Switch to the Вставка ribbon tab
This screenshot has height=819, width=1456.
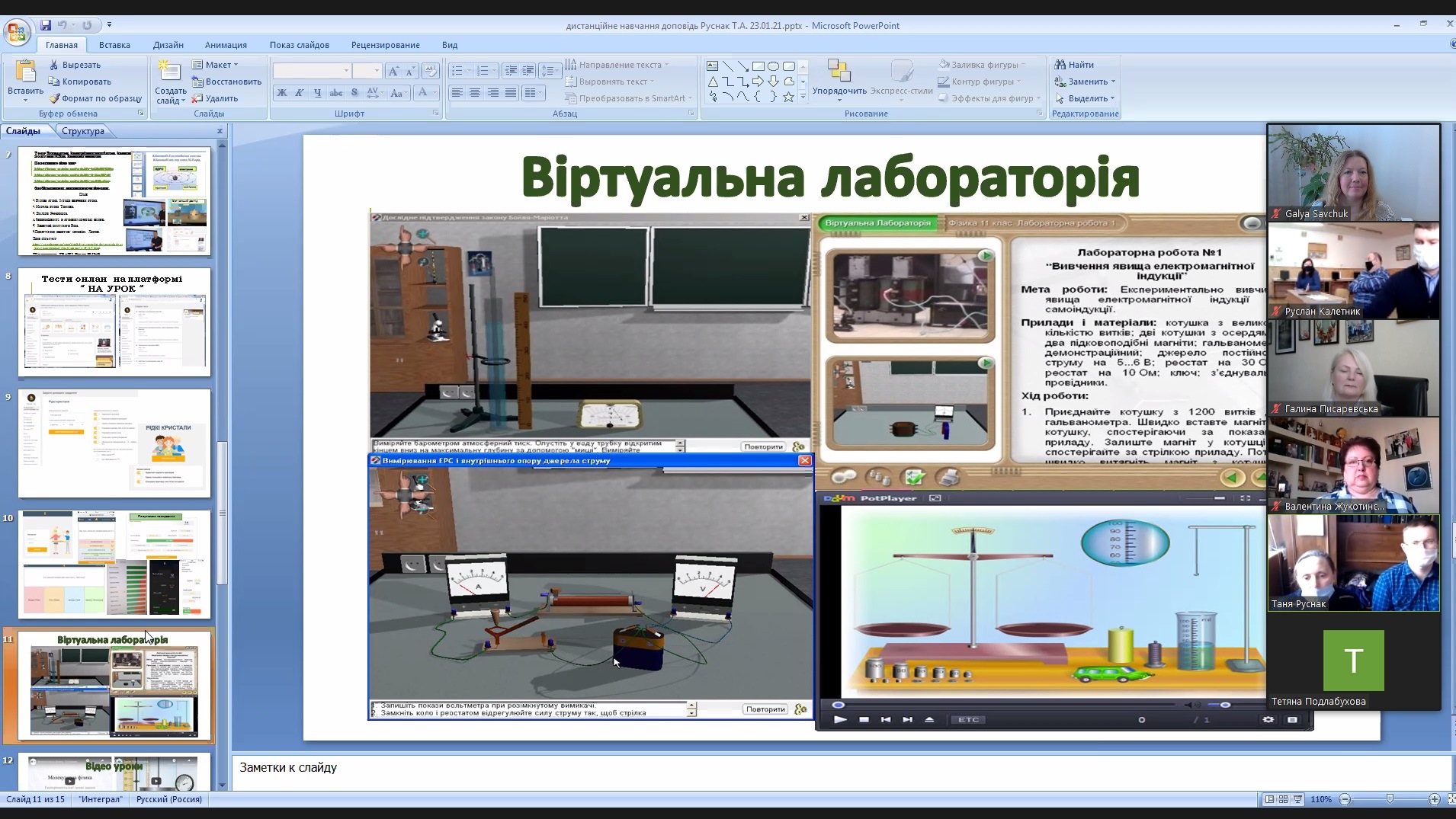tap(114, 45)
